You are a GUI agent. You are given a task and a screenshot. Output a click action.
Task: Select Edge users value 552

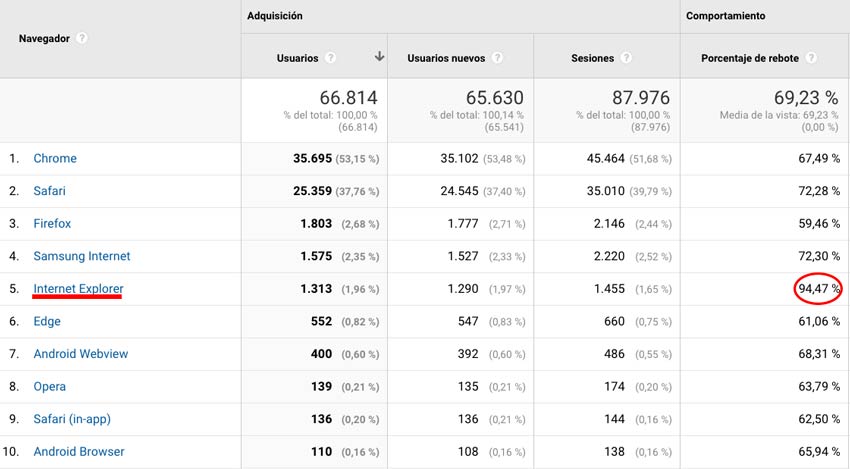click(321, 321)
